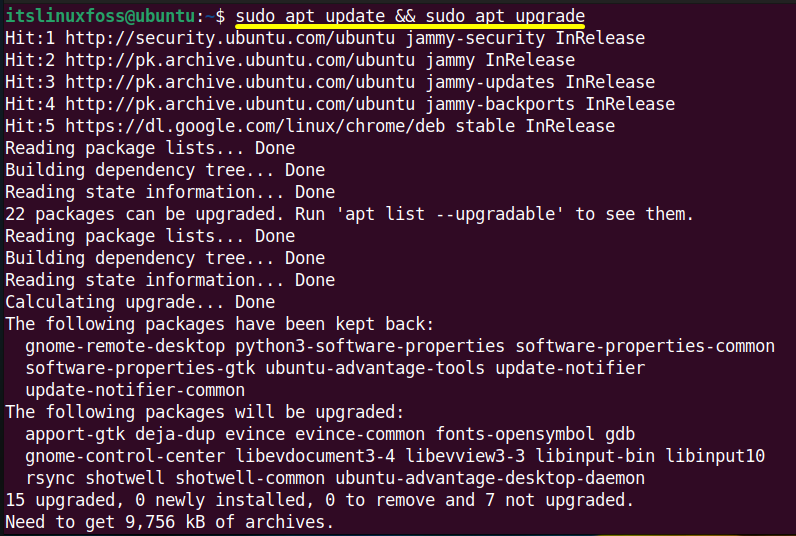Image resolution: width=796 pixels, height=536 pixels.
Task: Click the software-properties-common package name
Action: tap(645, 346)
